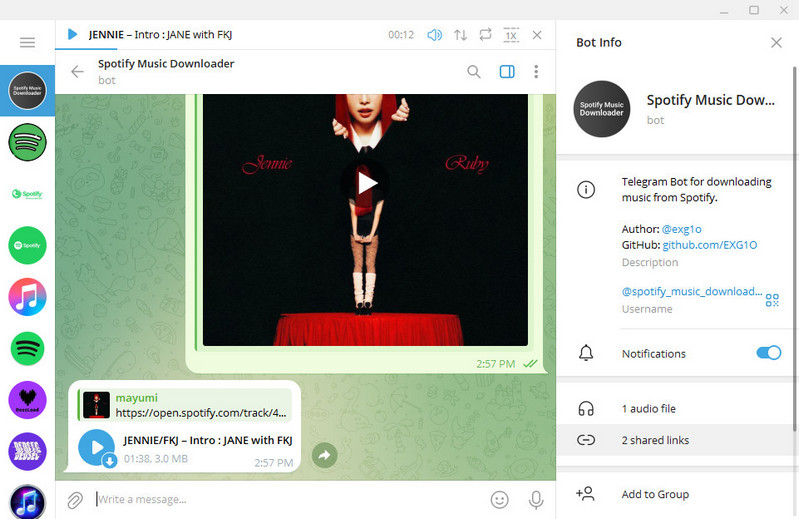Forward the audio message arrow button
799x519 pixels.
click(x=324, y=455)
